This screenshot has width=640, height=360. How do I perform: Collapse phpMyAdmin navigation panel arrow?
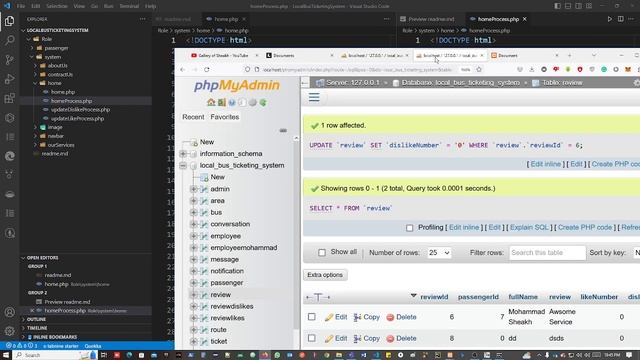tap(304, 83)
